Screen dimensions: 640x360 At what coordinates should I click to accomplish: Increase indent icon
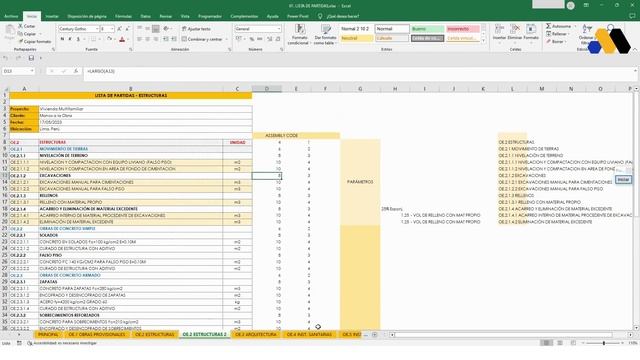174,39
